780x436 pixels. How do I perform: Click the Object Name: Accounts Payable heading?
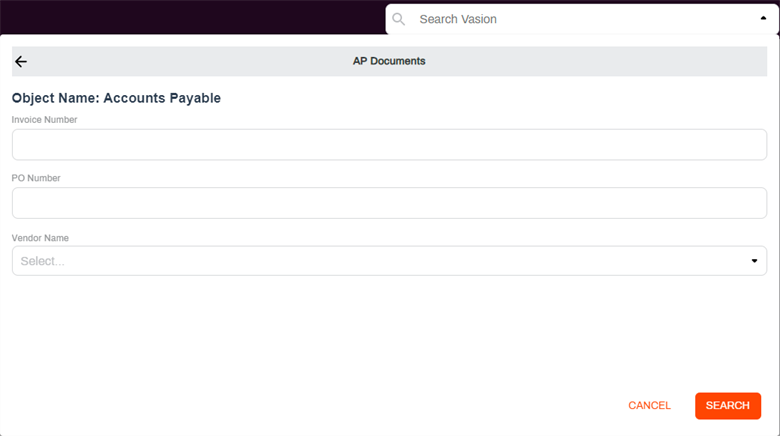[116, 98]
